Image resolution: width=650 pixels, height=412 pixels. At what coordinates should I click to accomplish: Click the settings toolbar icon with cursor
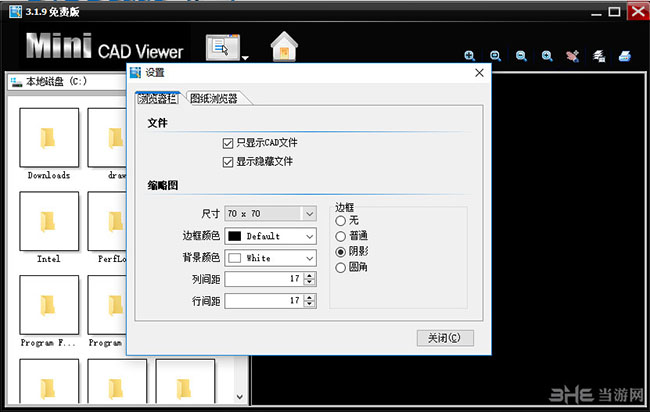click(x=223, y=48)
